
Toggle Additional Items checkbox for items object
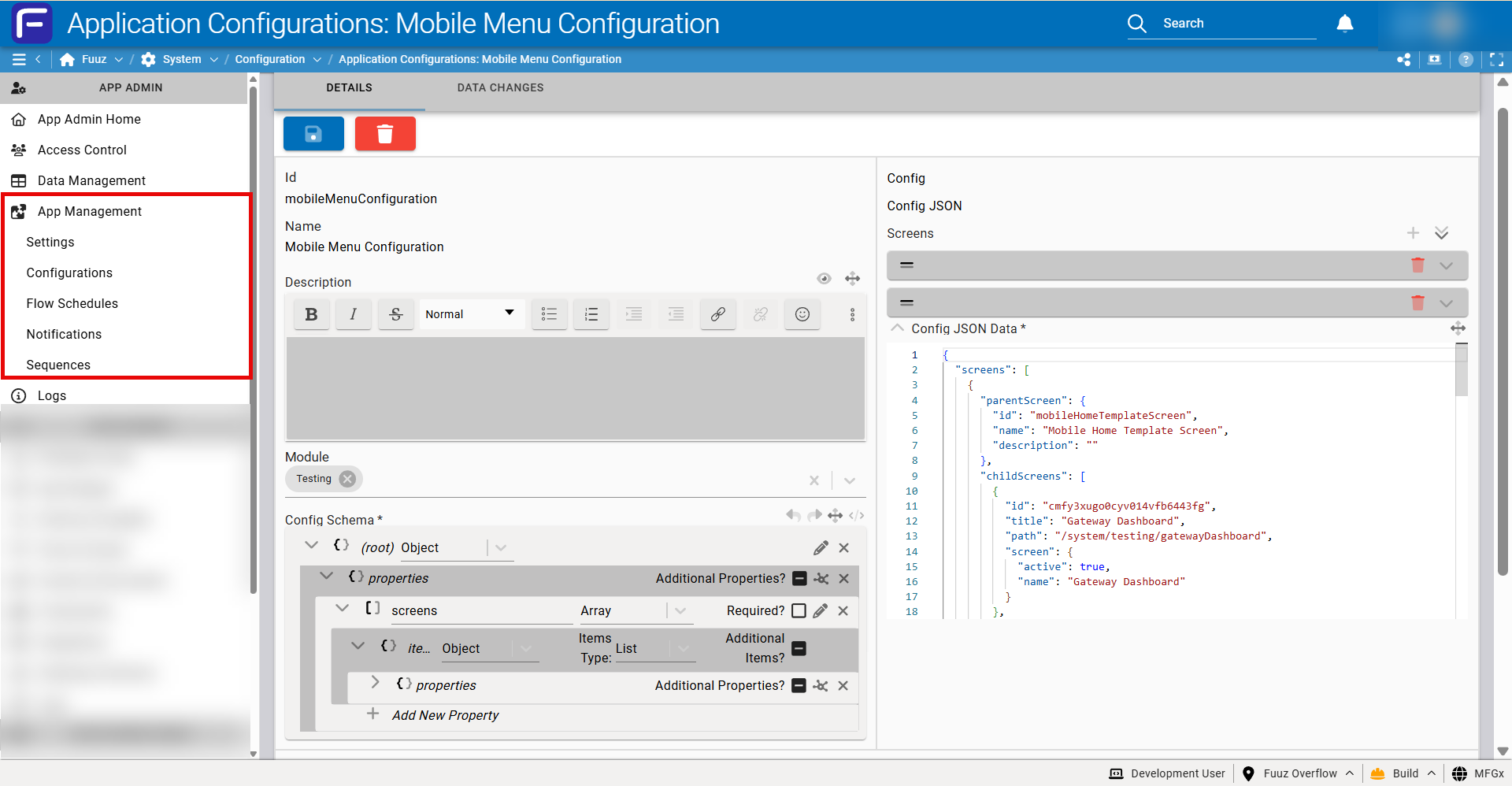point(799,648)
